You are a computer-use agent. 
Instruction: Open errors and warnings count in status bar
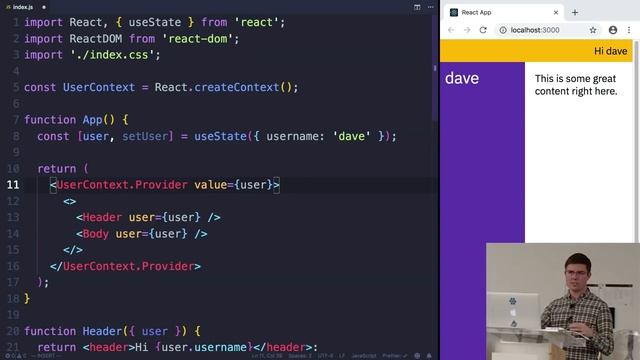tap(16, 356)
